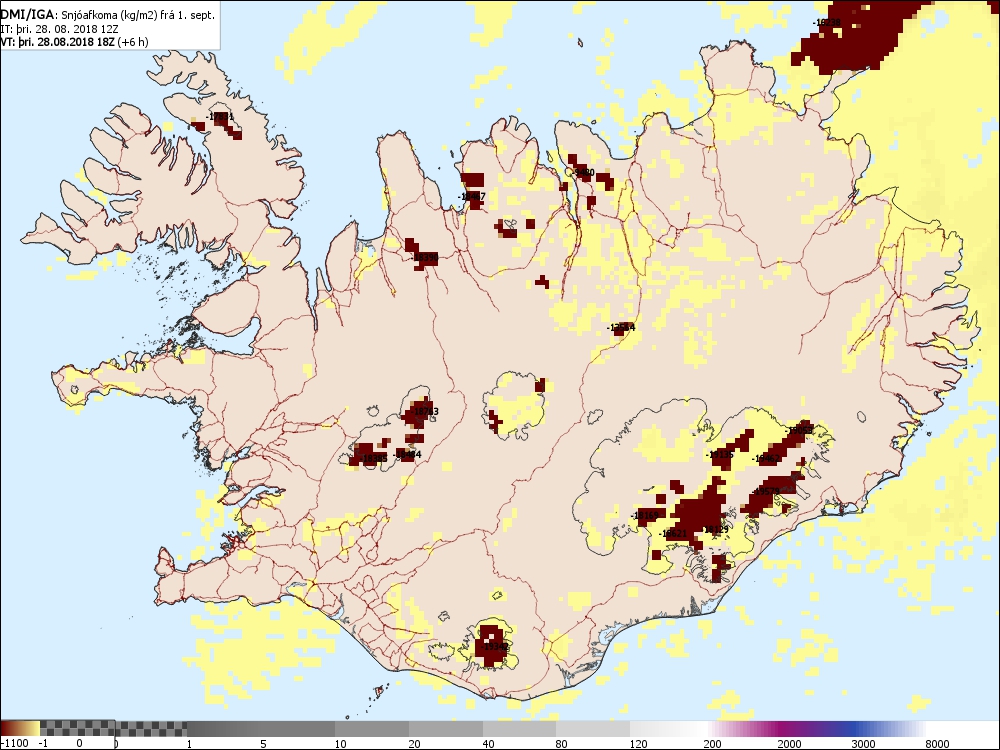Select the -16621 value label
Screen dimensions: 1000x750
pyautogui.click(x=673, y=533)
